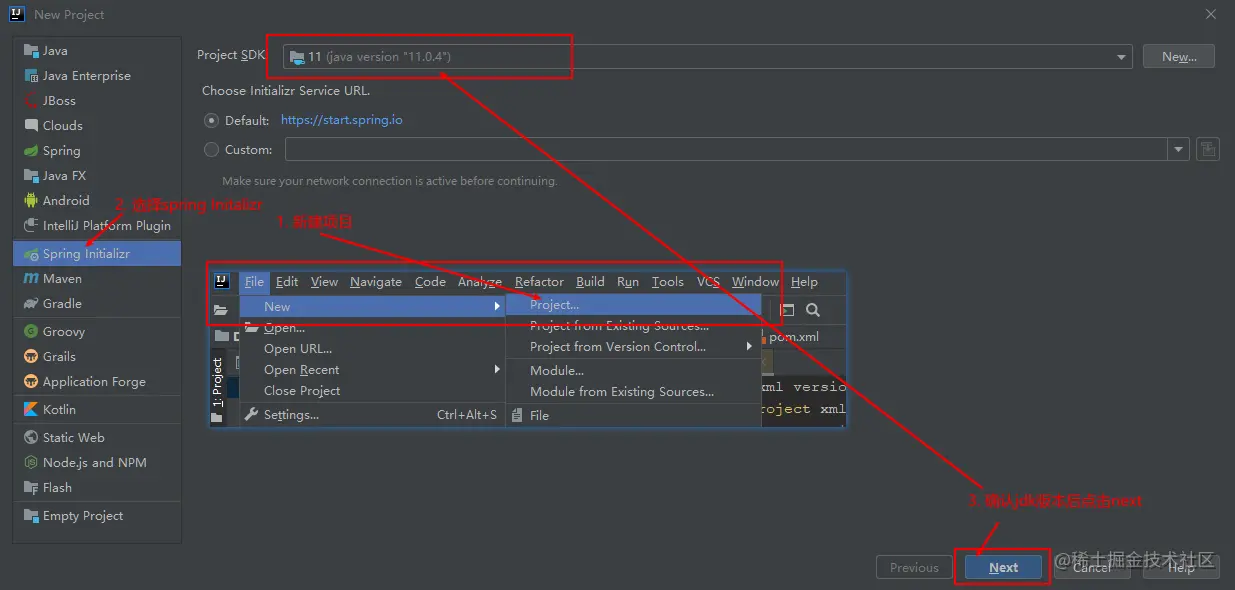Click the New... SDK button
1235x590 pixels.
[1179, 57]
